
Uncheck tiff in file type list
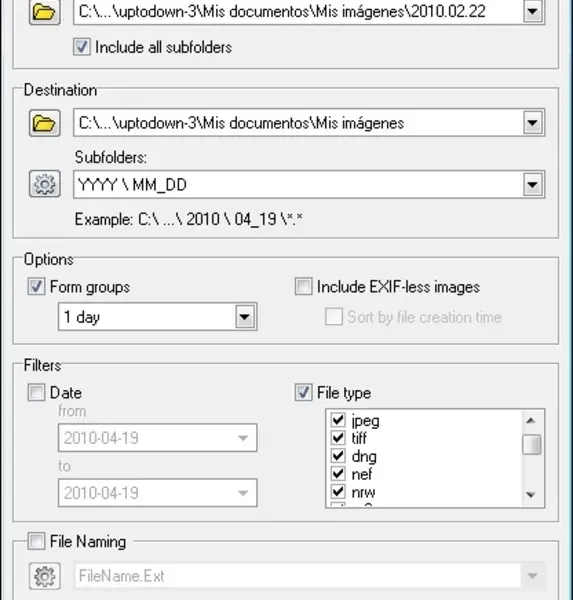pyautogui.click(x=338, y=437)
